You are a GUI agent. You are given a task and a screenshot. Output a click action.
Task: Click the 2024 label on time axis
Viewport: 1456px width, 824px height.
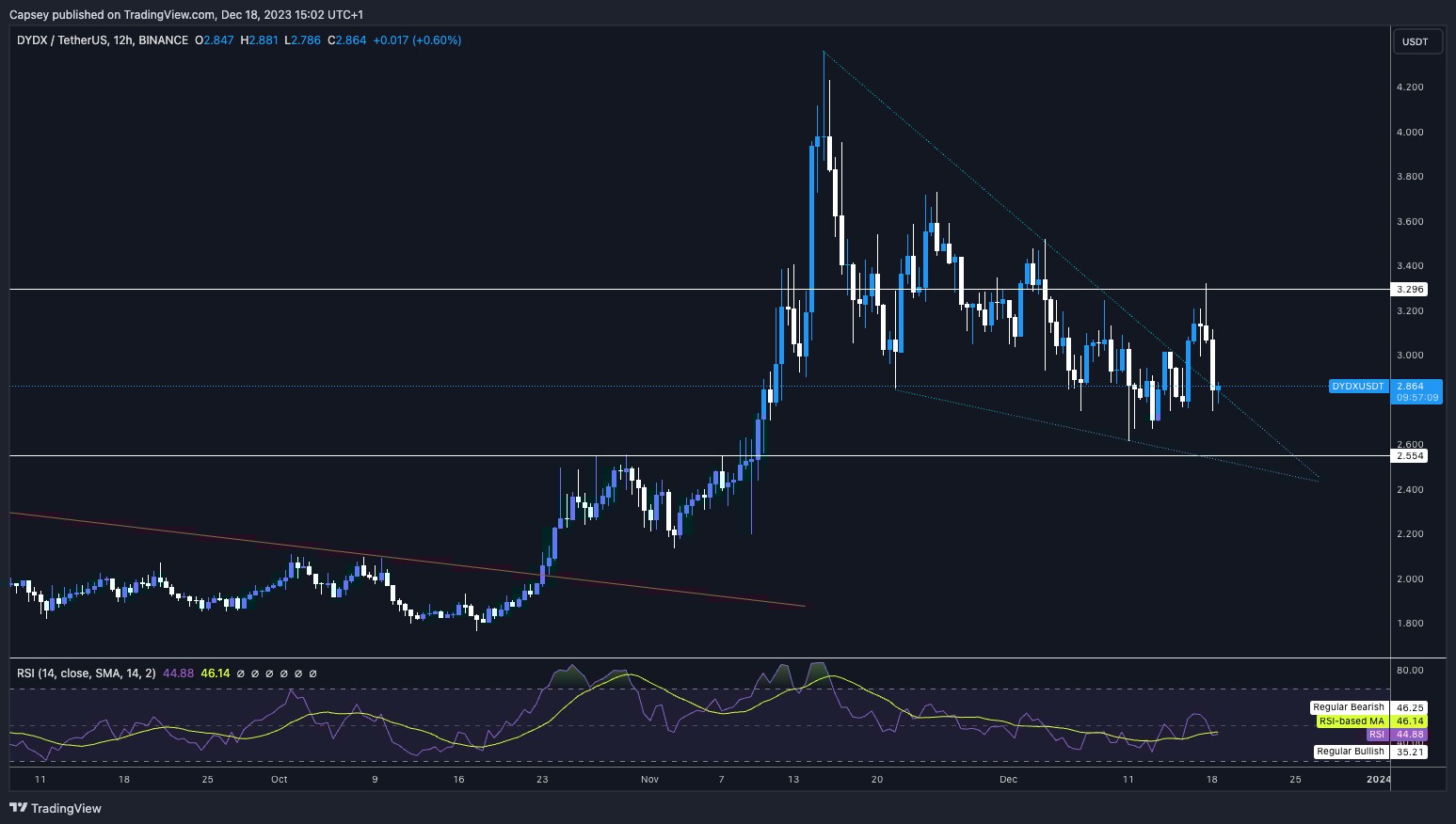1378,780
